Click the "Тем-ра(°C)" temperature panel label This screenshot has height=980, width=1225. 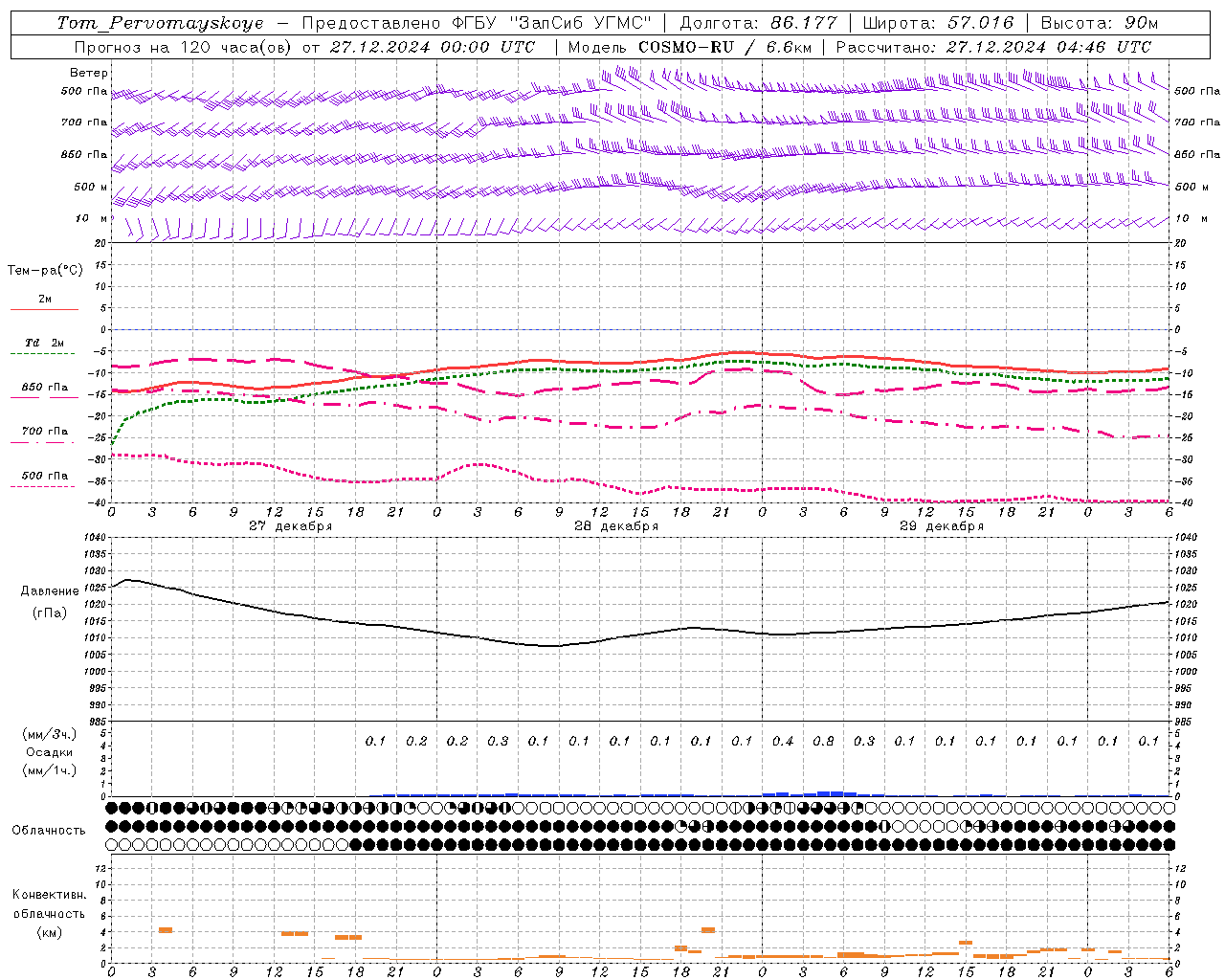[45, 270]
